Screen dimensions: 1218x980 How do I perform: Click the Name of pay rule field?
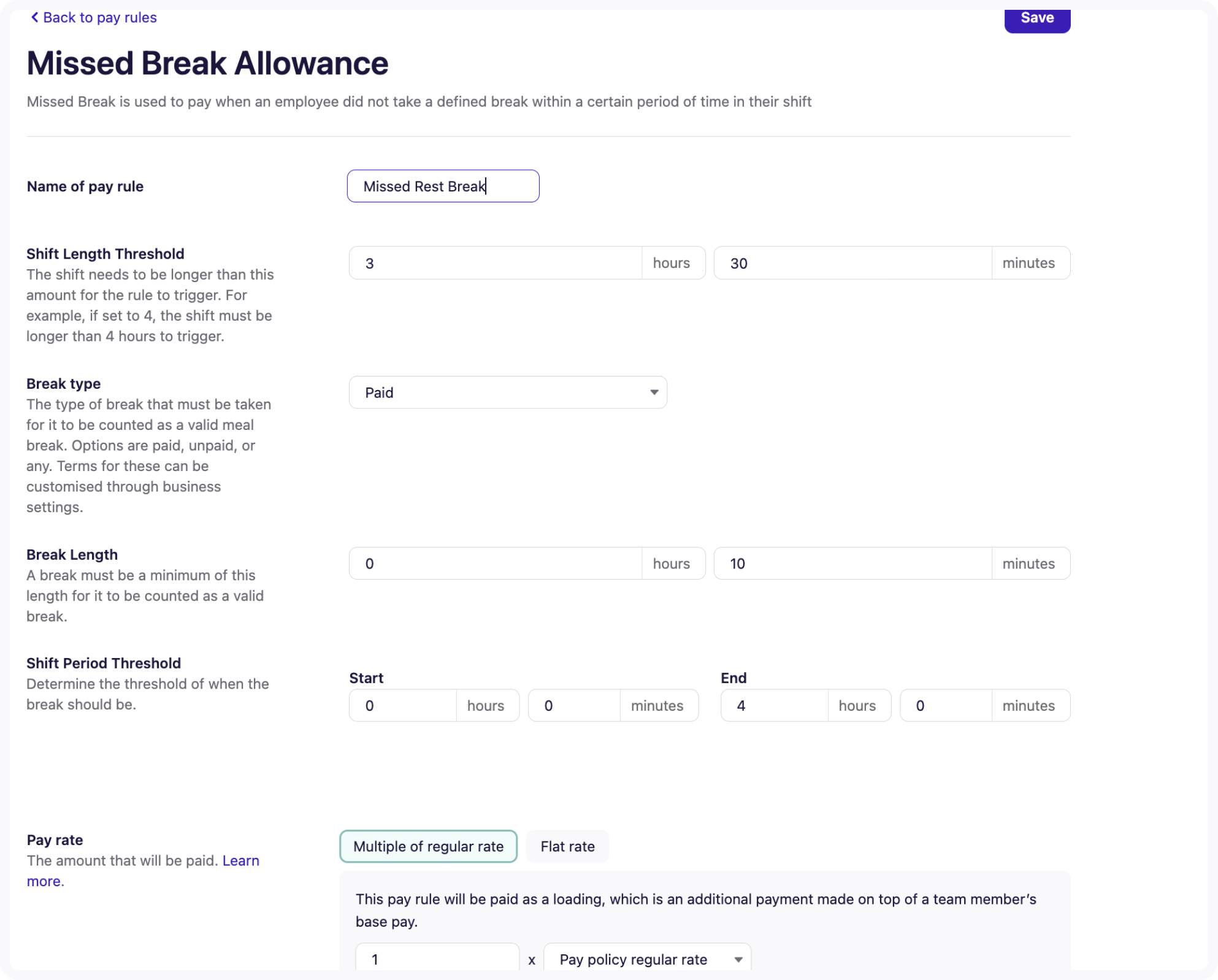[x=443, y=186]
